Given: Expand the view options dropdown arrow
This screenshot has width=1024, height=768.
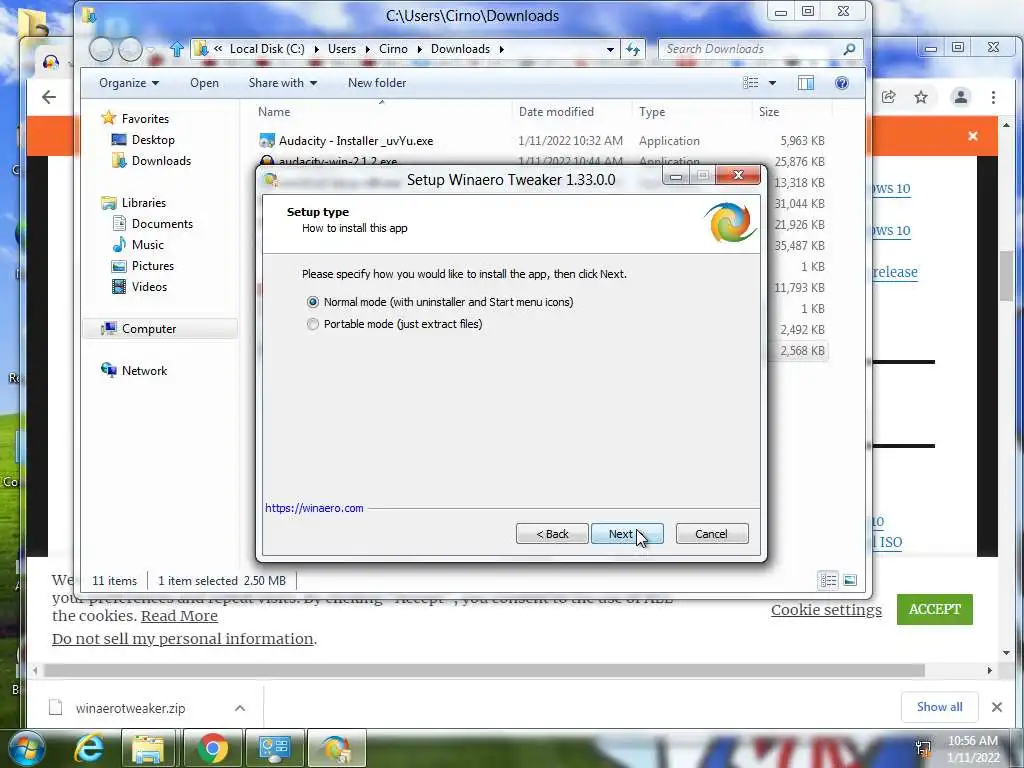Looking at the screenshot, I should [x=773, y=83].
